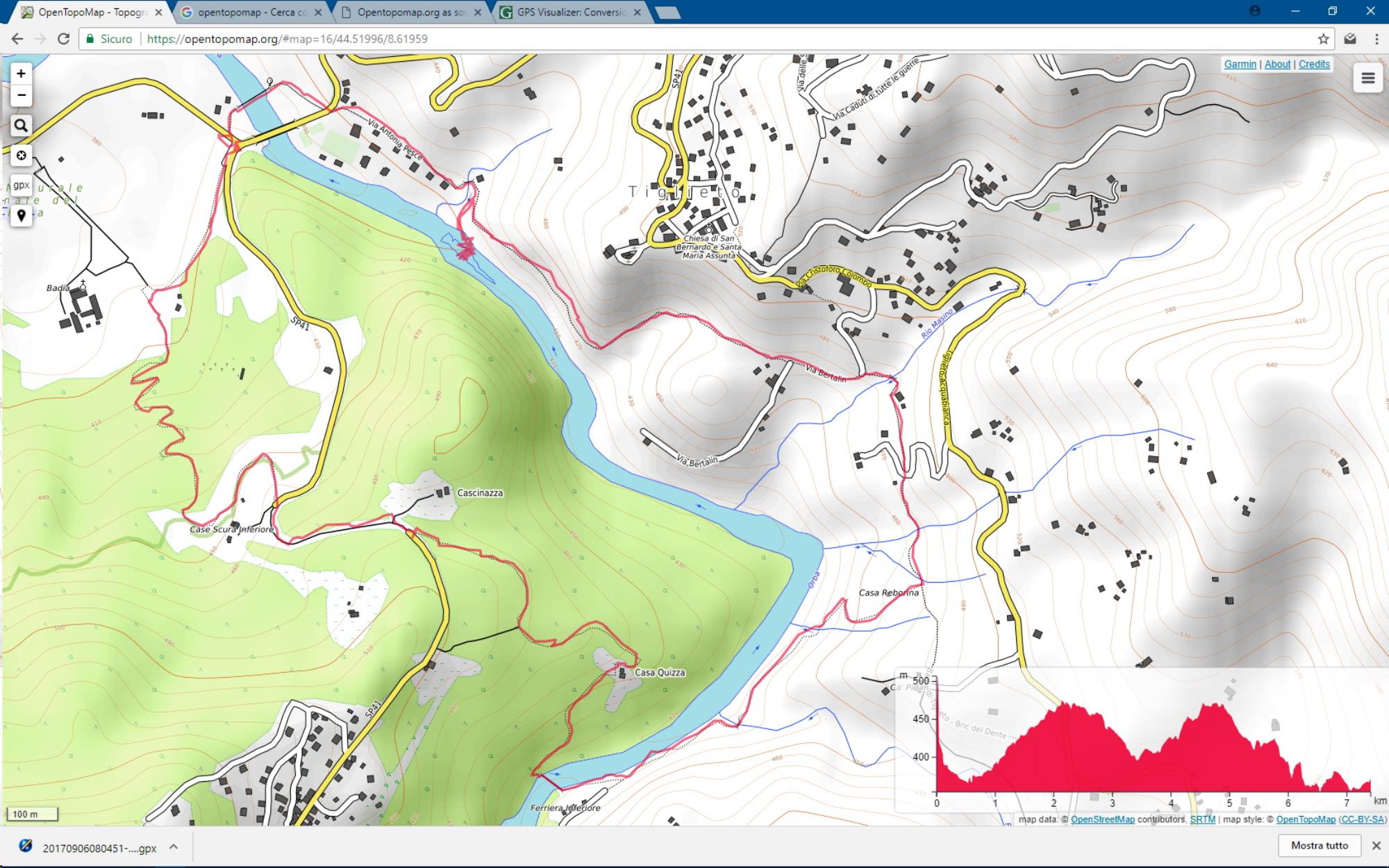The height and width of the screenshot is (868, 1389).
Task: Open a new browser tab
Action: pyautogui.click(x=667, y=12)
